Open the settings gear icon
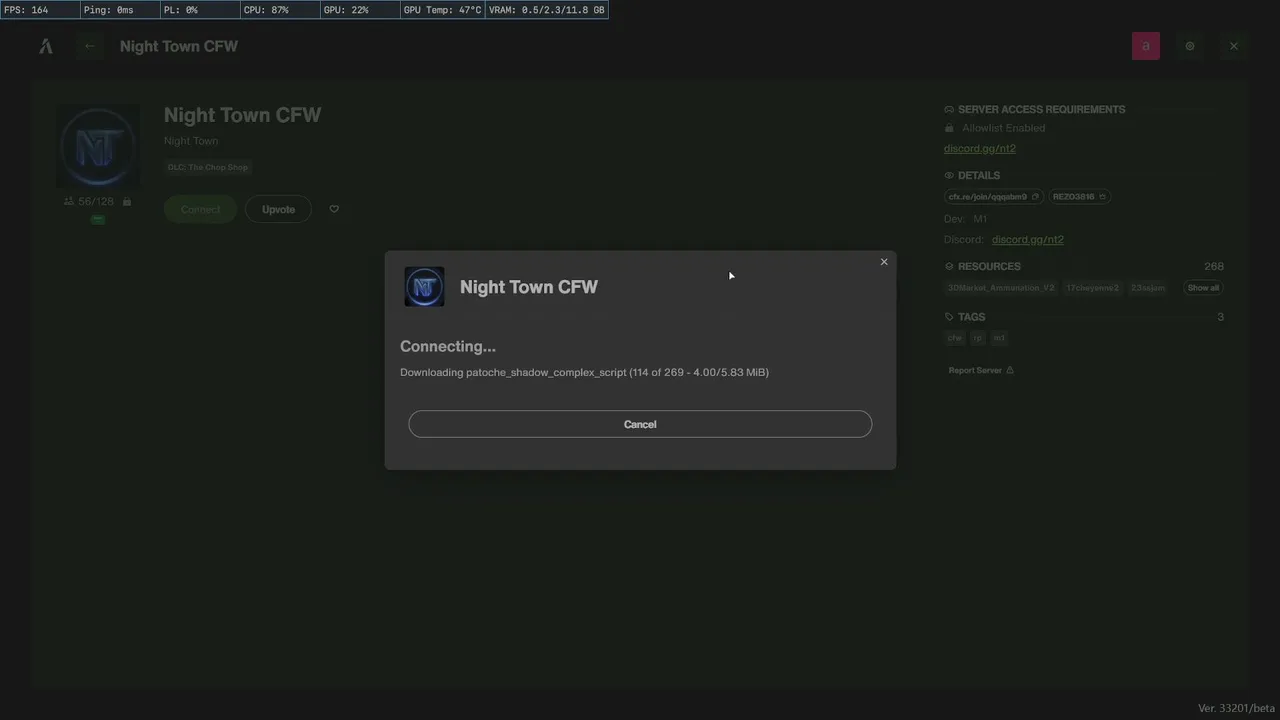This screenshot has width=1280, height=720. (x=1190, y=46)
